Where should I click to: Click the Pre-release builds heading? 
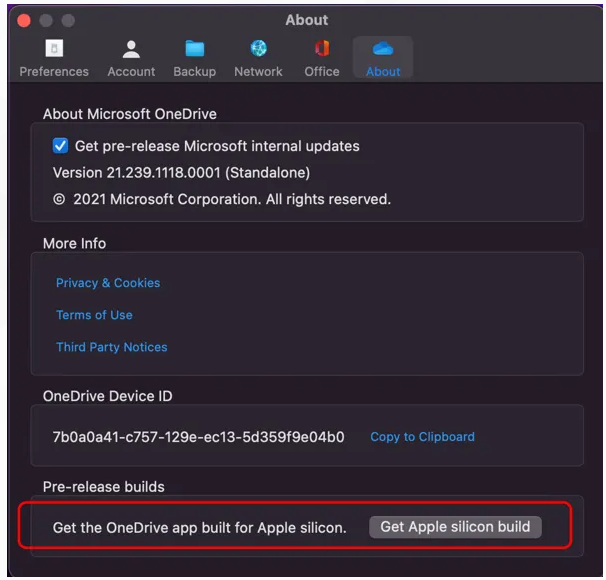(x=104, y=487)
